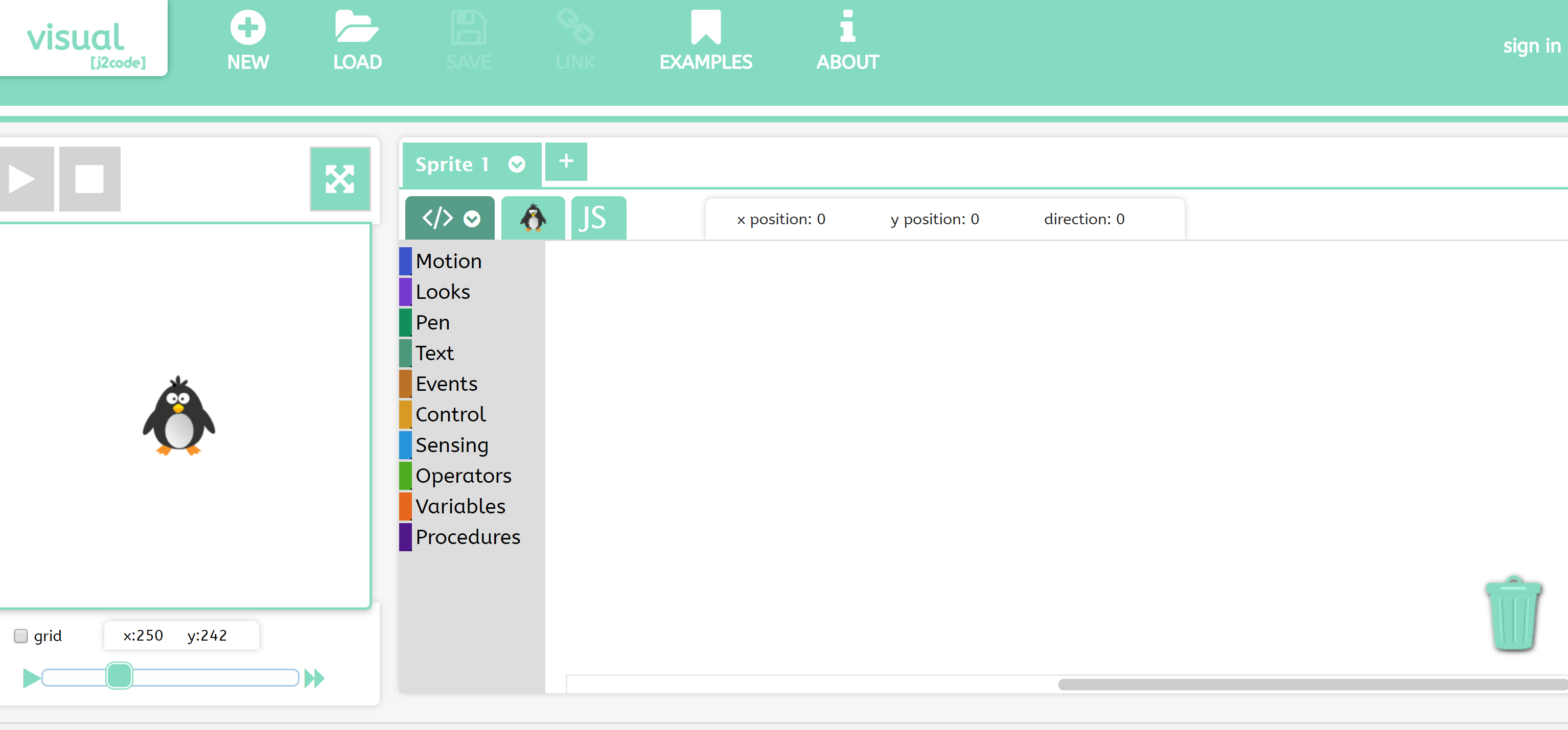The image size is (1568, 730).
Task: Adjust the execution speed slider
Action: click(120, 676)
